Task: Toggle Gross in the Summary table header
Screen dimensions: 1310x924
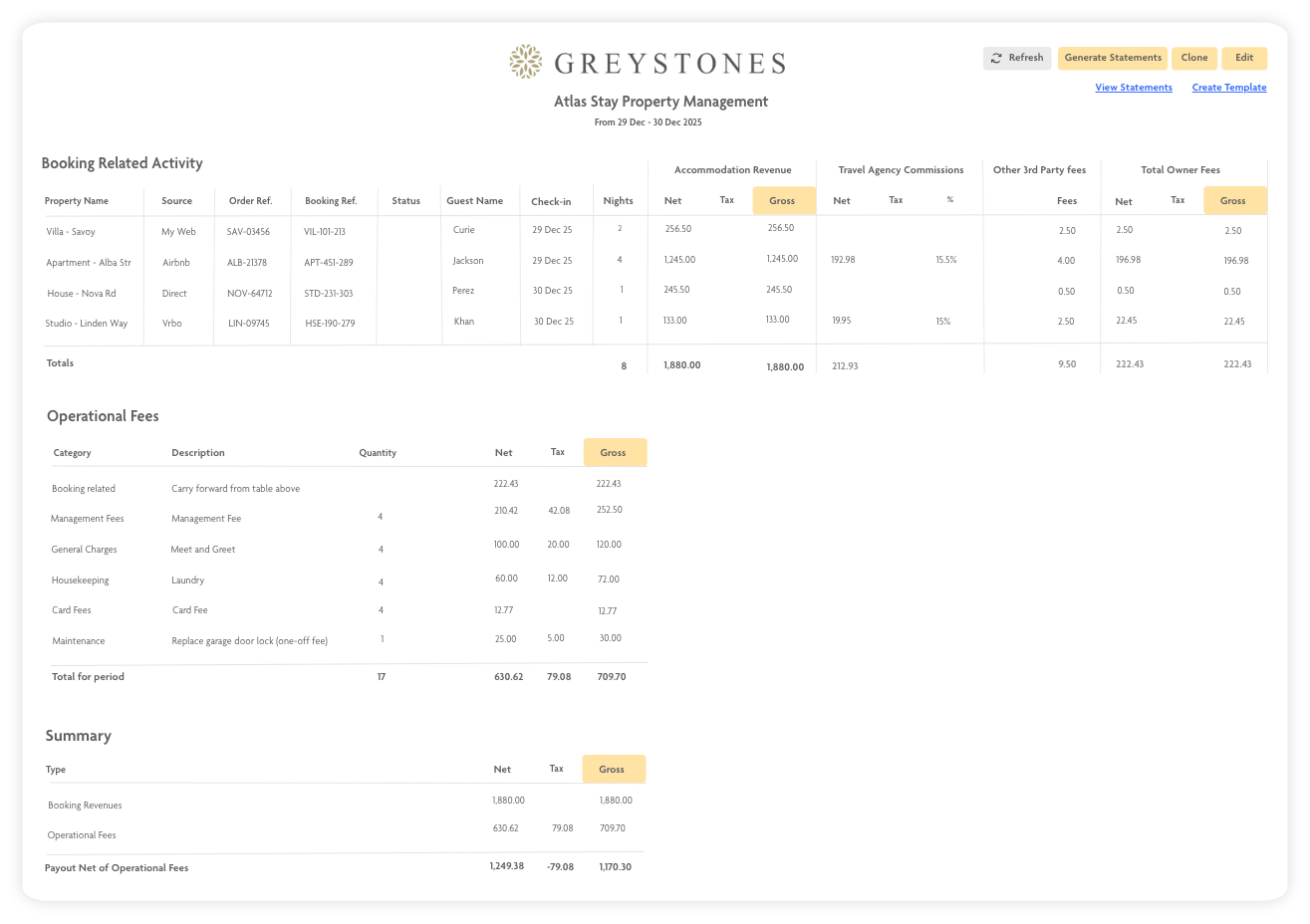Action: pos(613,769)
